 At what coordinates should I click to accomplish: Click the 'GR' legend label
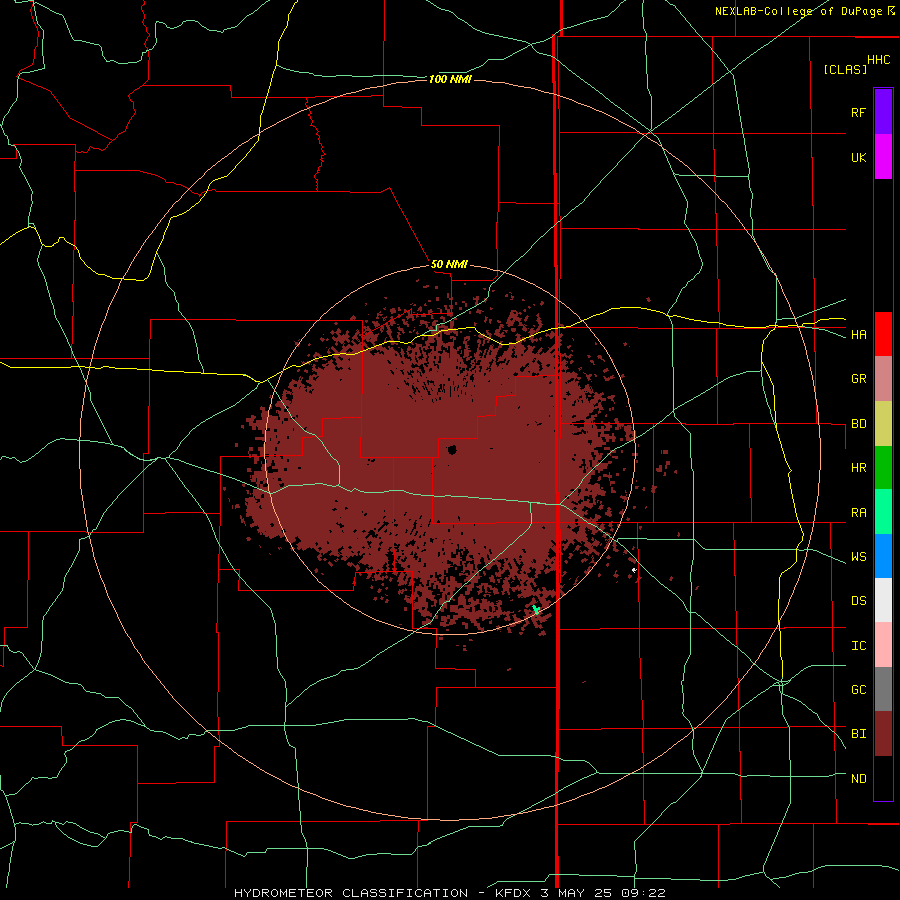858,379
